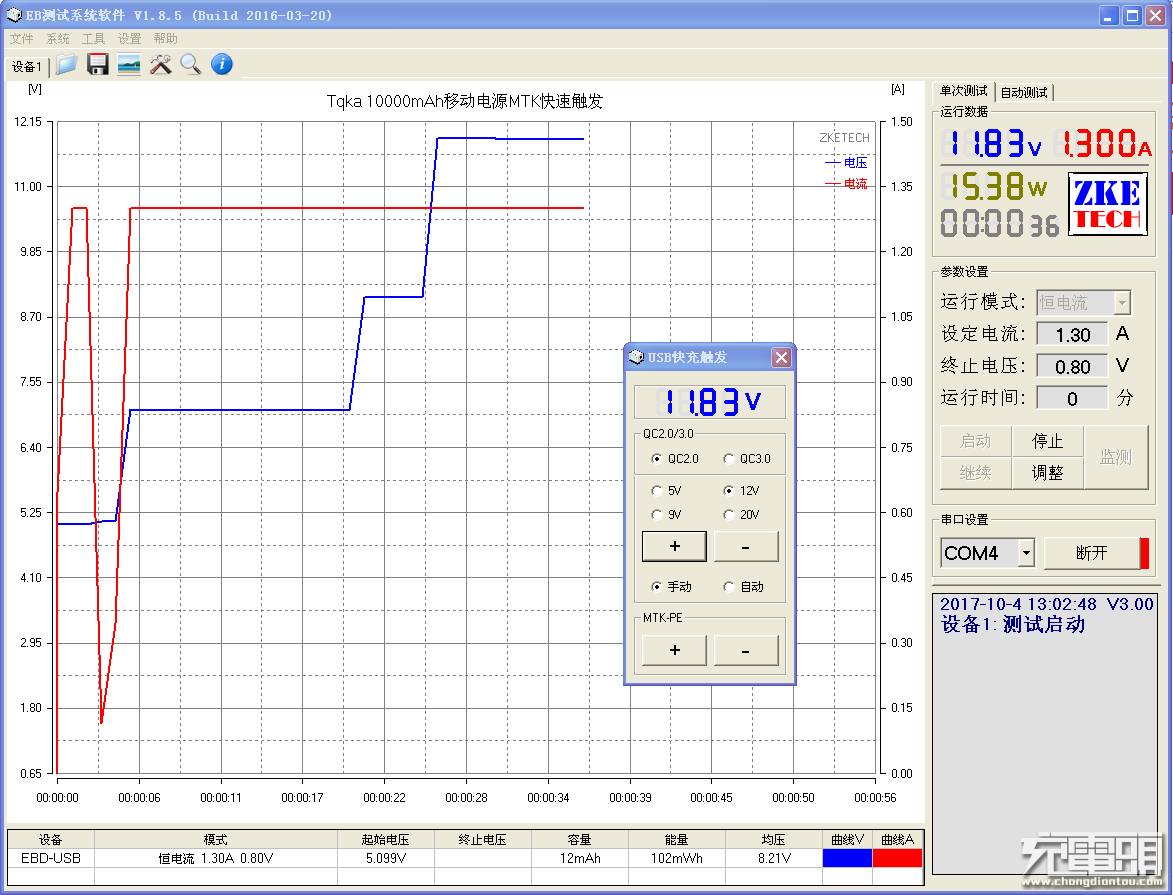This screenshot has height=895, width=1173.
Task: Click the 设备1: 测试启动 log message
Action: tap(1013, 624)
